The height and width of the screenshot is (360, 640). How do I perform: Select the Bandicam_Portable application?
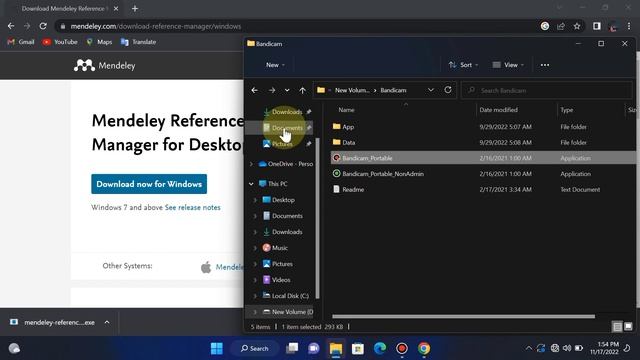pos(367,158)
